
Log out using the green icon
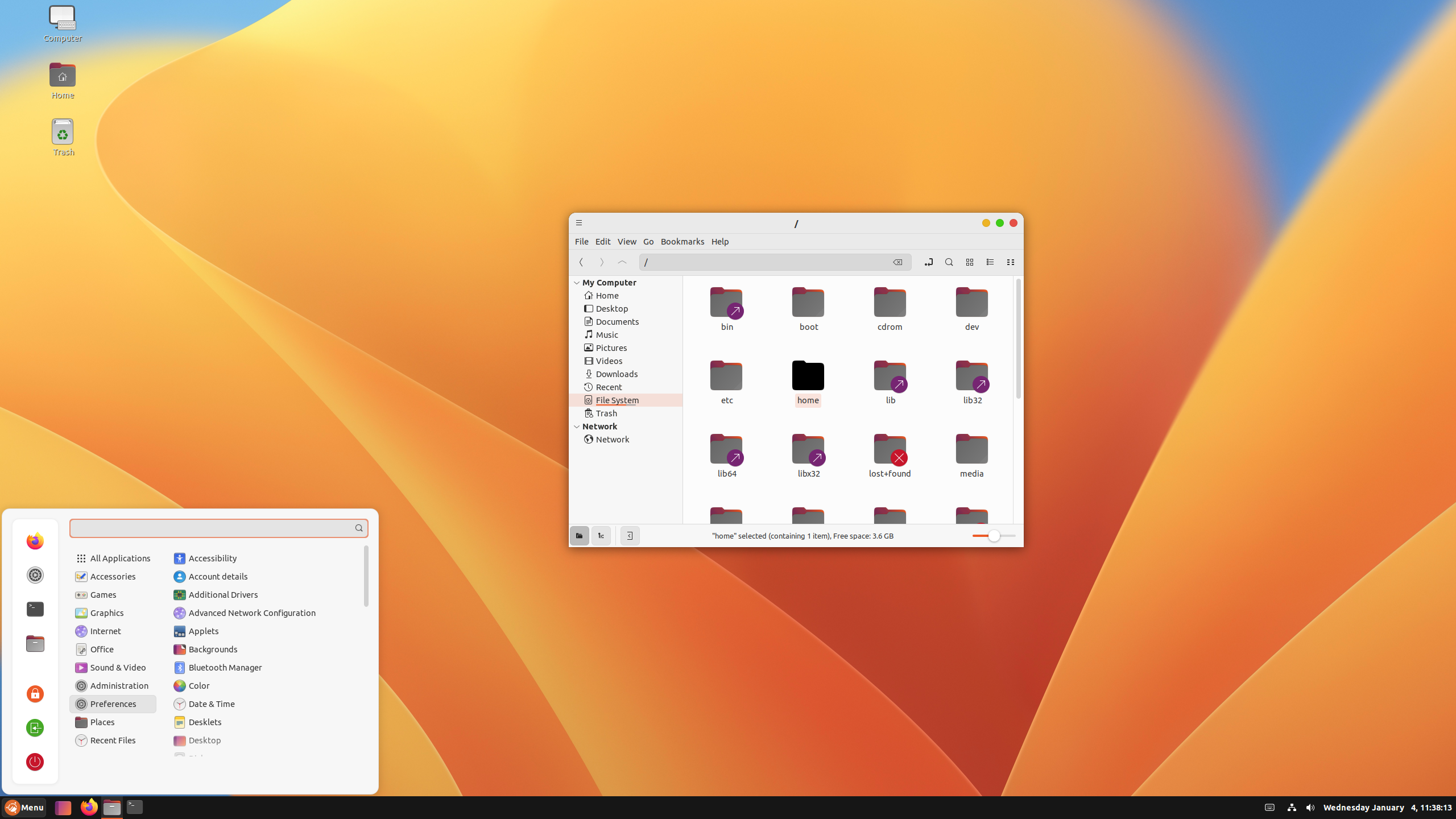(35, 728)
